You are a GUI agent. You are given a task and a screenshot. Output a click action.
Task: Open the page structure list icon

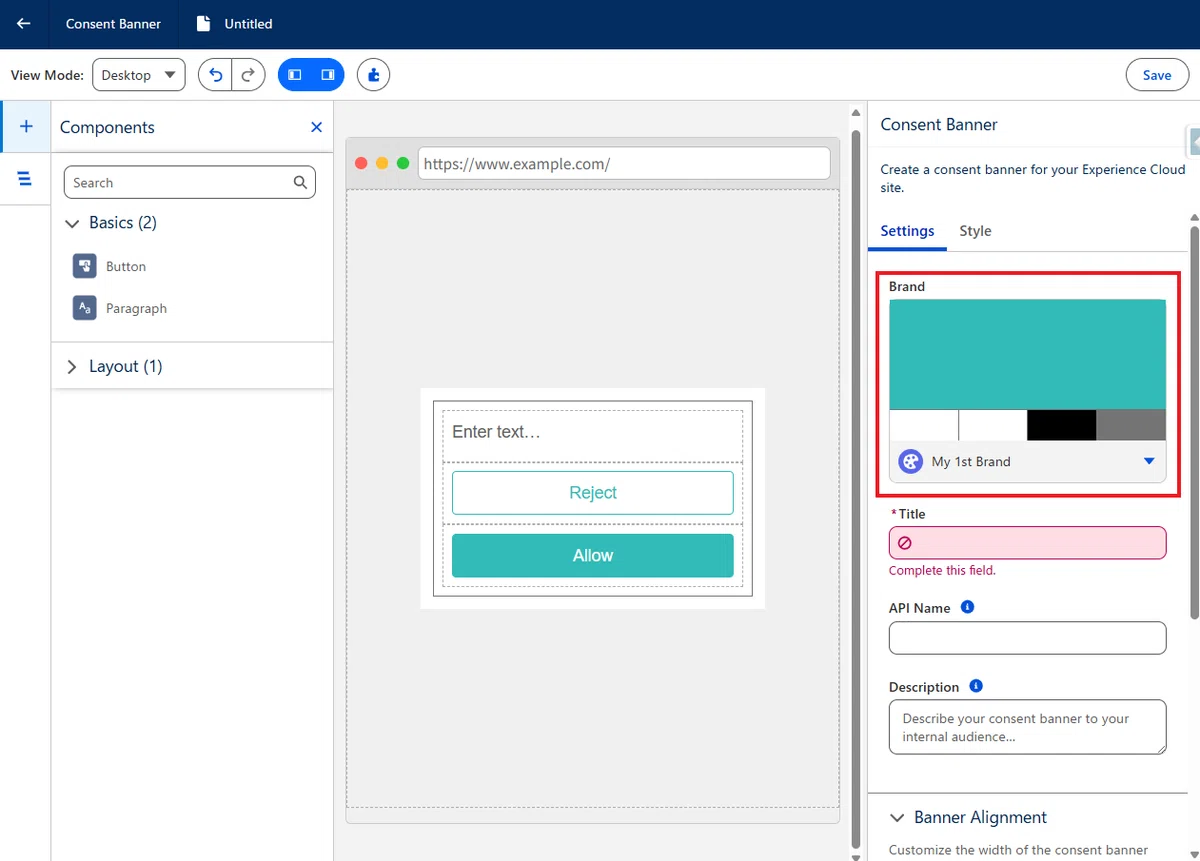coord(25,179)
